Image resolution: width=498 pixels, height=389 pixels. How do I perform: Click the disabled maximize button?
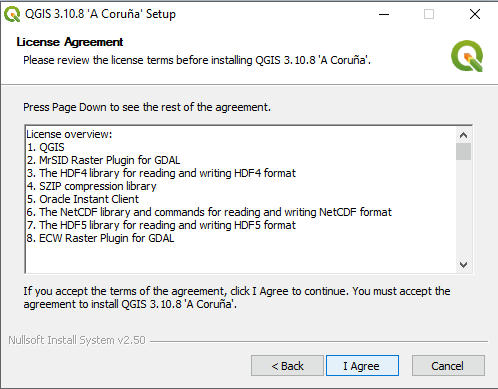(429, 14)
